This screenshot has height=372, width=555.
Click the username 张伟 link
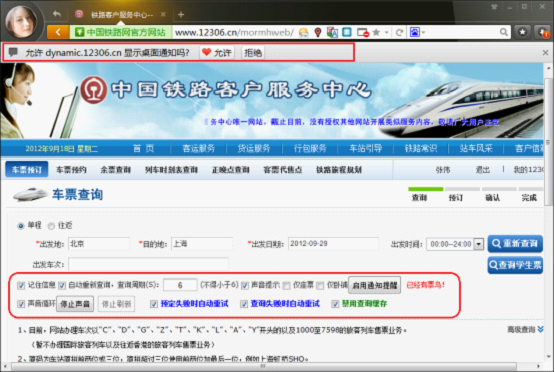point(442,170)
